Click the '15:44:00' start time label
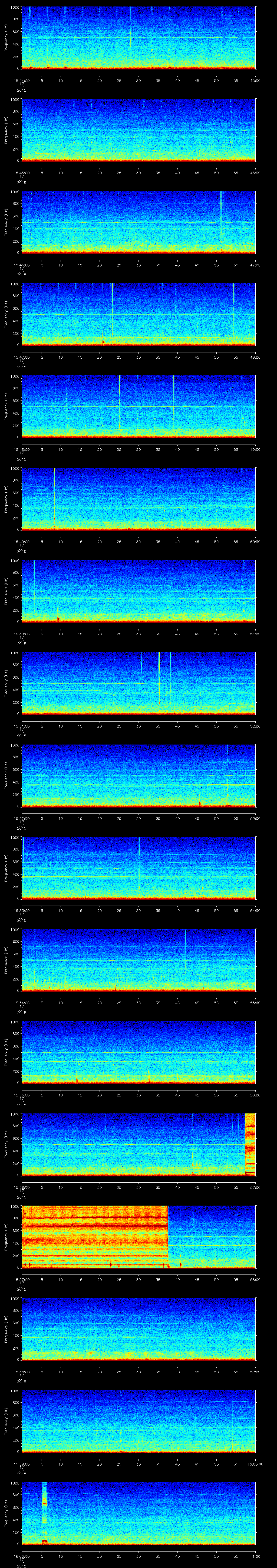 (x=21, y=80)
